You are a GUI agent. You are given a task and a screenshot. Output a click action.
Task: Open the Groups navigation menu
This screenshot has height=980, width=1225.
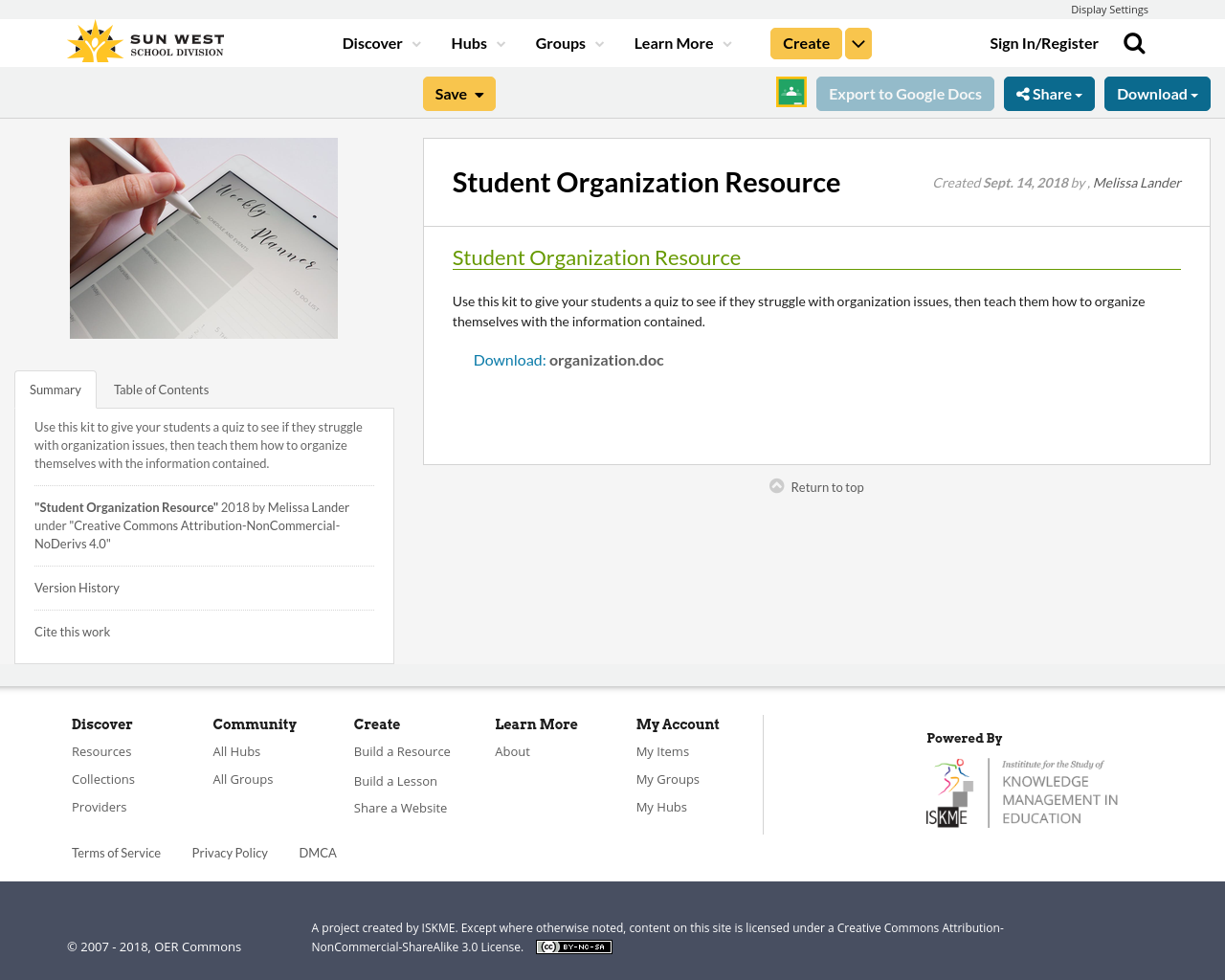[x=562, y=42]
